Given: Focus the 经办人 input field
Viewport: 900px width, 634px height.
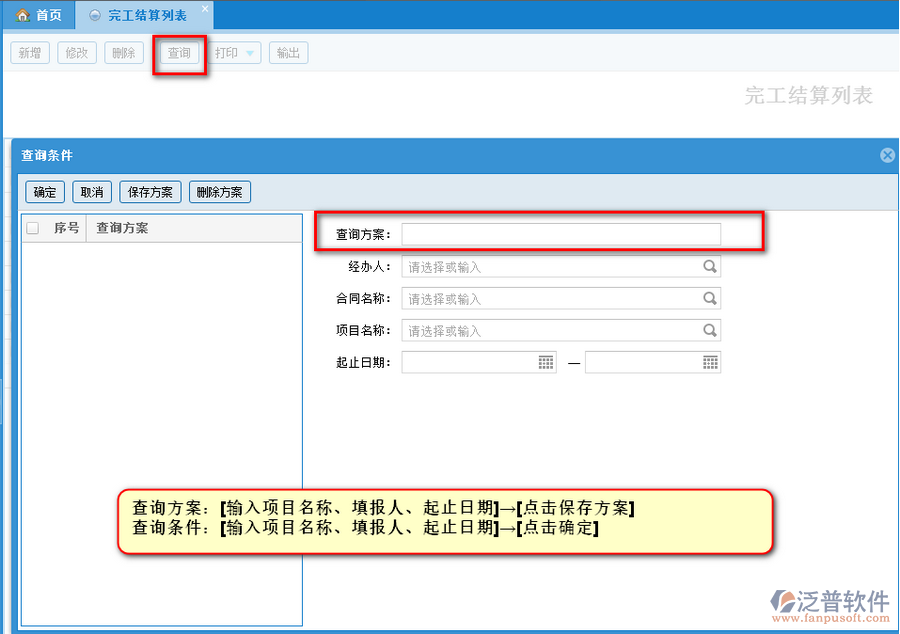Looking at the screenshot, I should 561,266.
